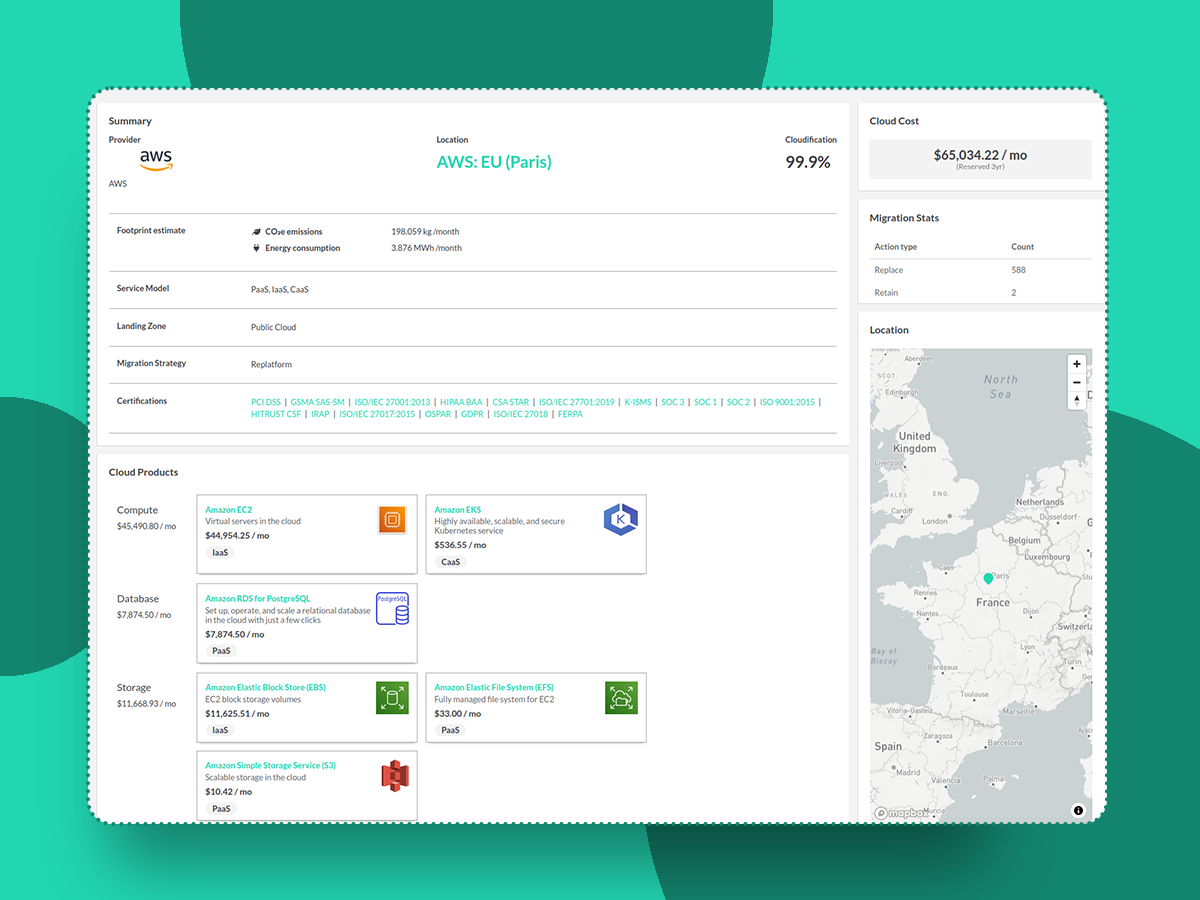Click the AWS: EU (Paris) location link

[494, 161]
